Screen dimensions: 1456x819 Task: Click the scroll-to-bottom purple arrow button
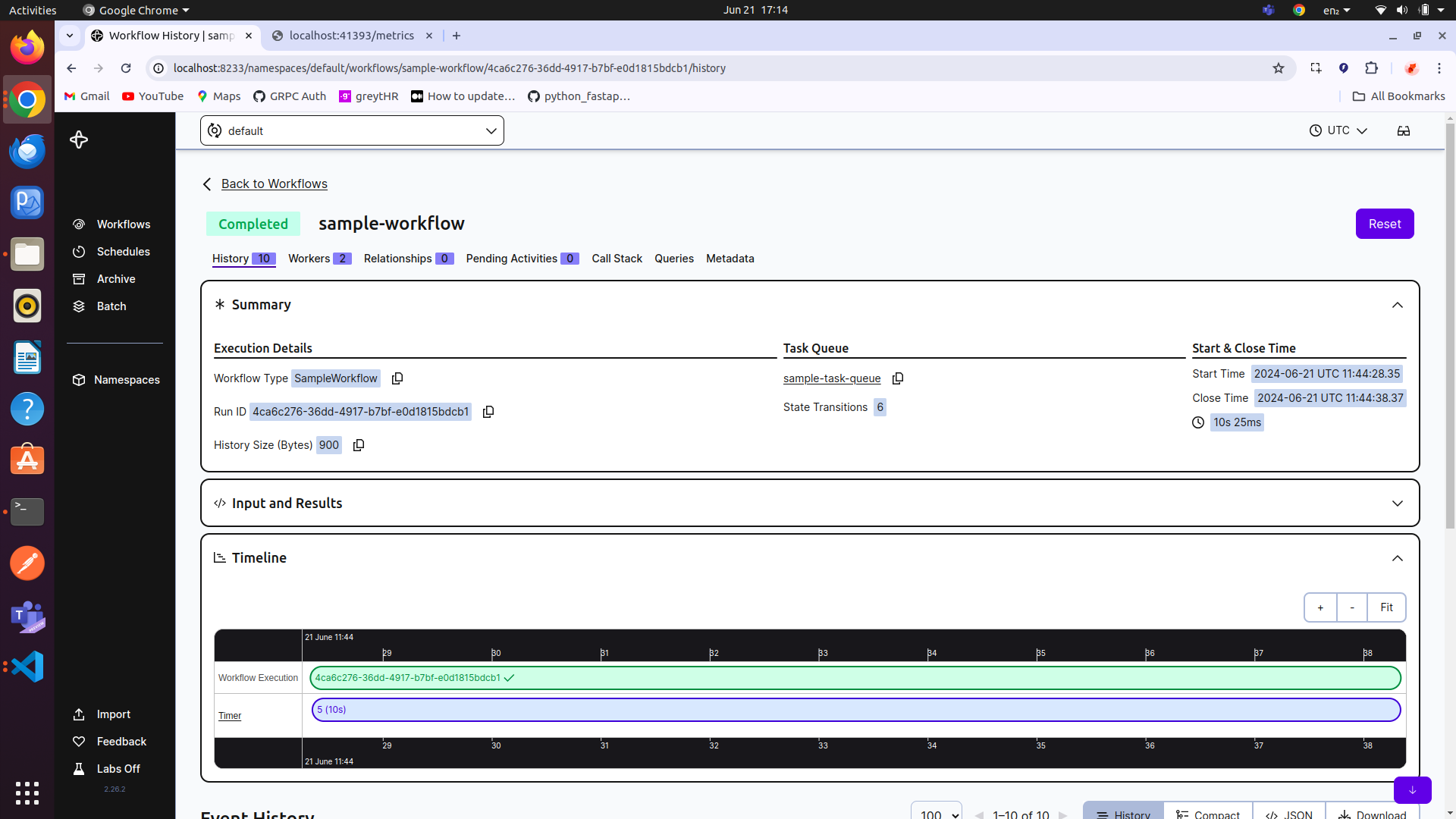1412,790
